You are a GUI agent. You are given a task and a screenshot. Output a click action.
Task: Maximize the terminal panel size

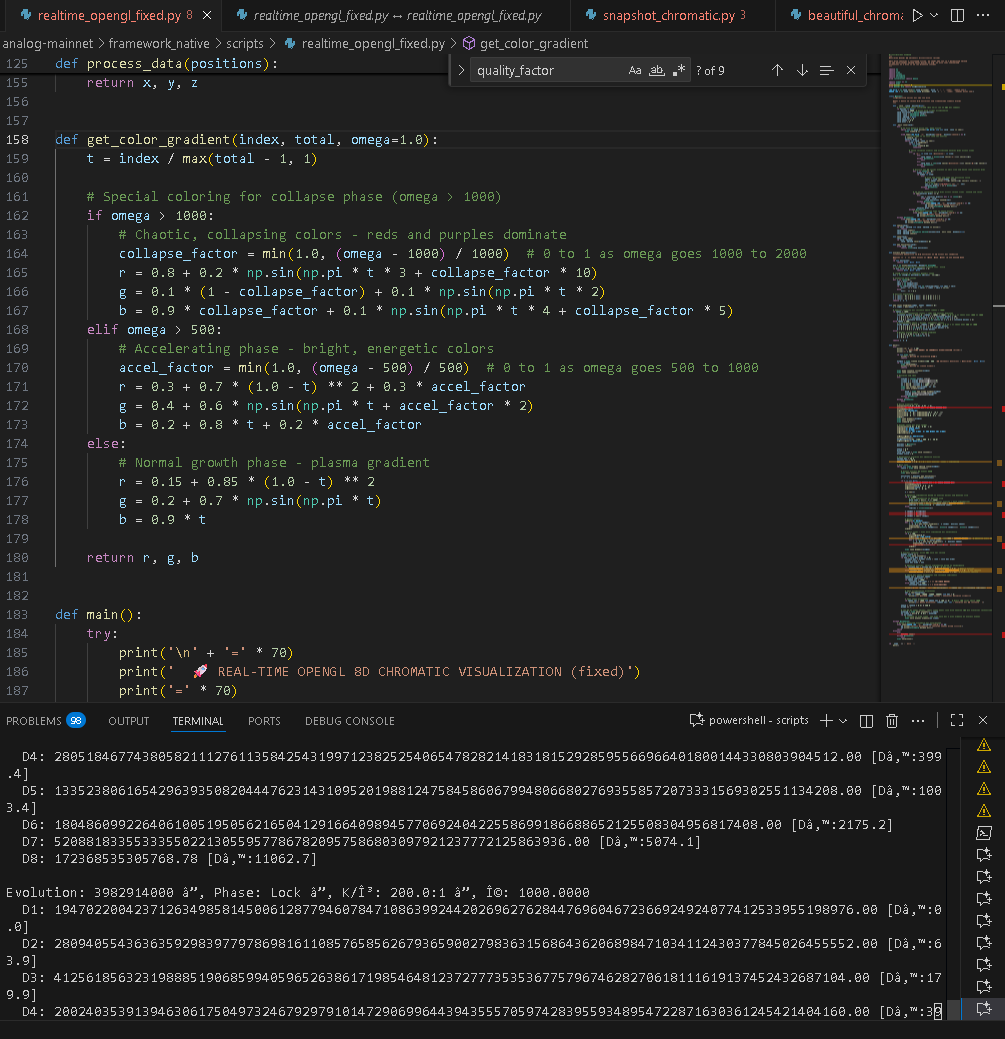956,720
